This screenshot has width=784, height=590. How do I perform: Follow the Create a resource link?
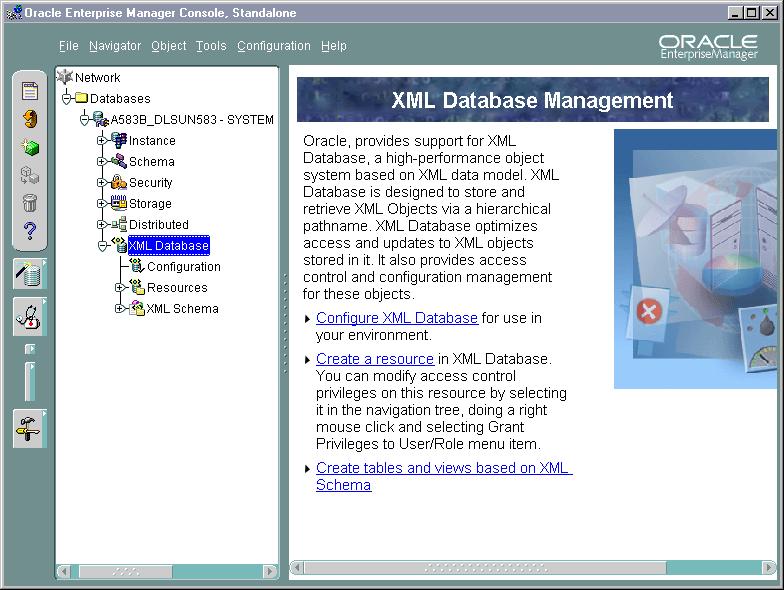(x=375, y=359)
